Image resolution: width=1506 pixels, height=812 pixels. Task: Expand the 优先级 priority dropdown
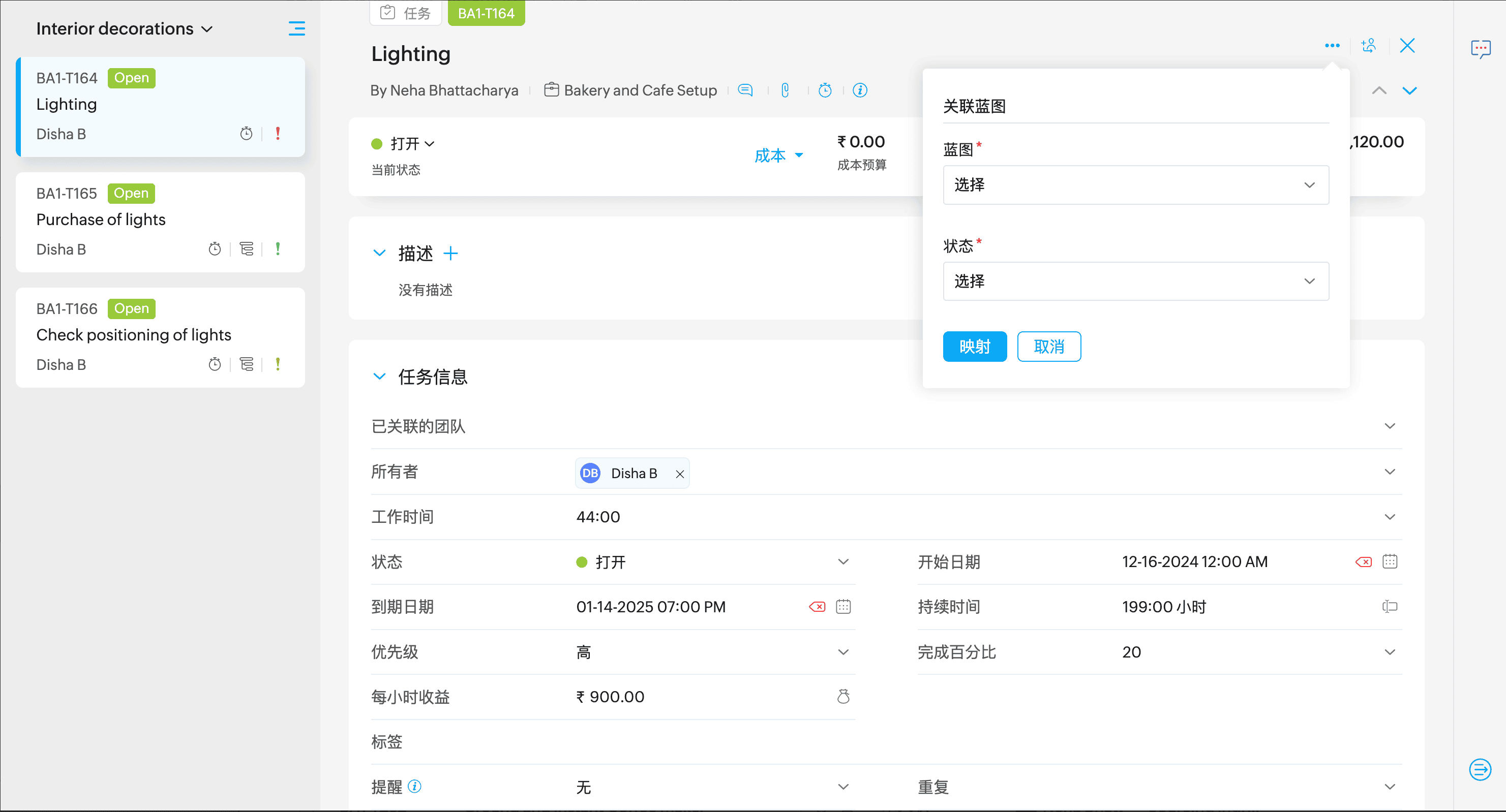842,652
